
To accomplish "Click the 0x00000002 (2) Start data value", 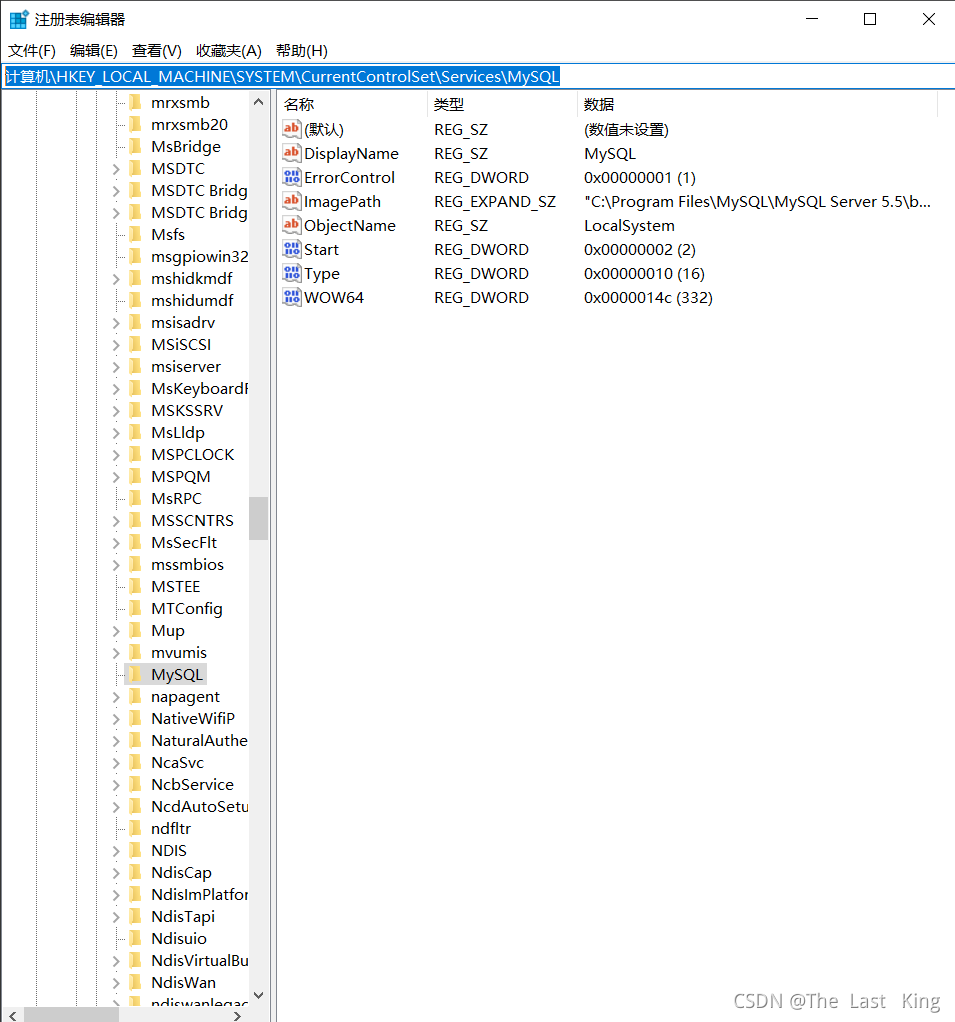I will coord(639,249).
